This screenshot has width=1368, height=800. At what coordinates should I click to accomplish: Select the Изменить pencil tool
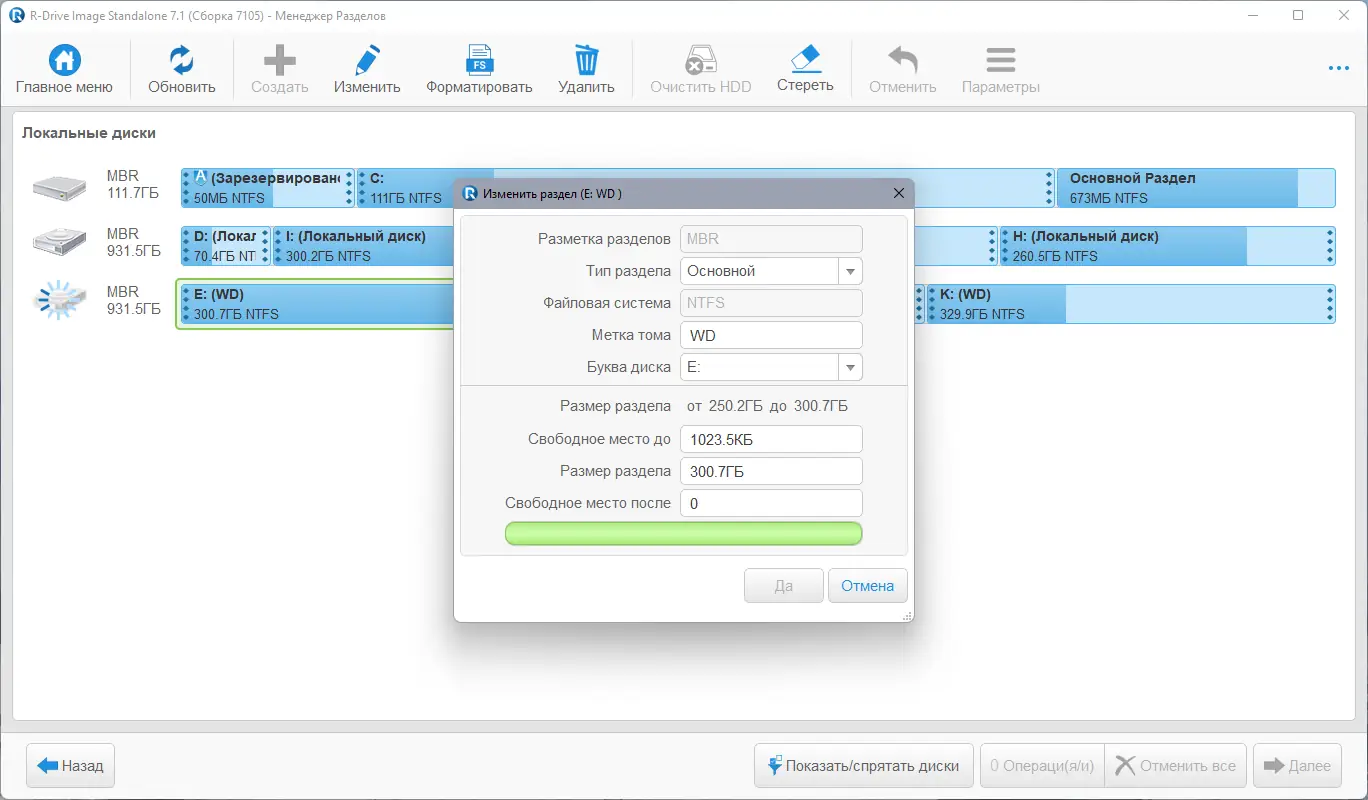click(367, 60)
